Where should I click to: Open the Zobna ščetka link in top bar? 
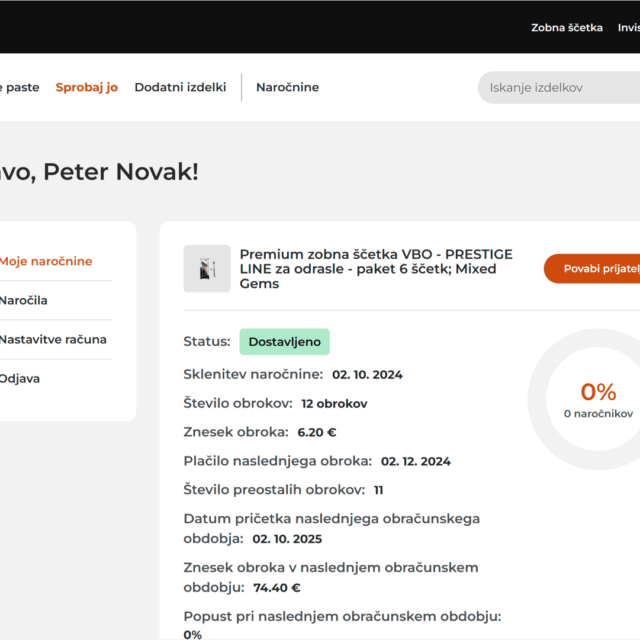point(566,27)
